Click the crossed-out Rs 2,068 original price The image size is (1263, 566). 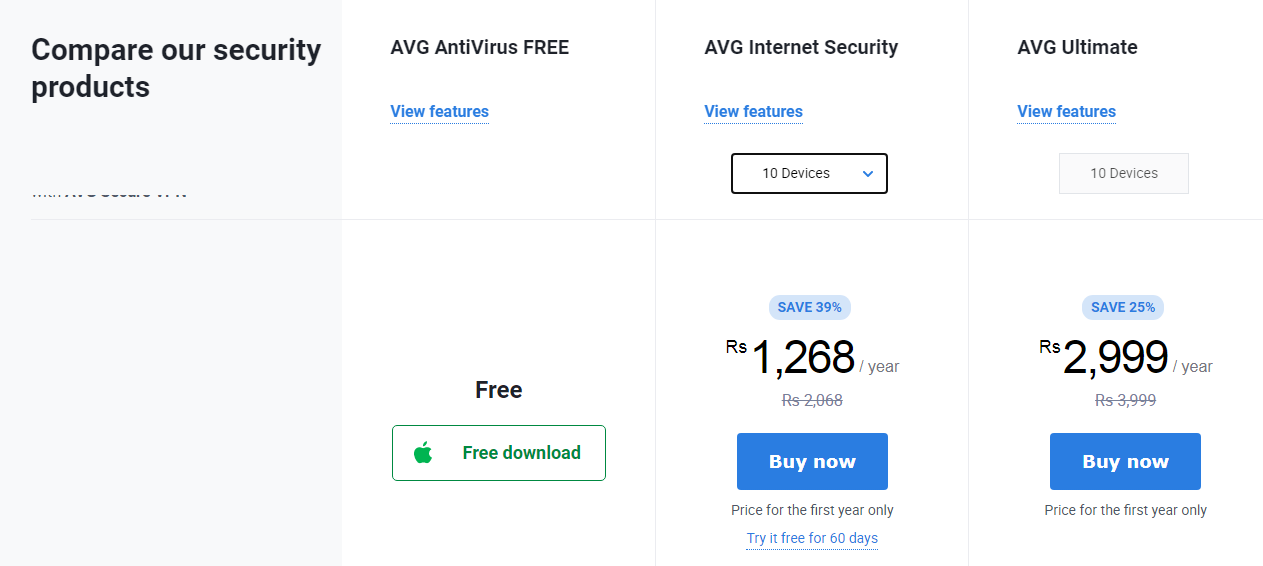812,400
